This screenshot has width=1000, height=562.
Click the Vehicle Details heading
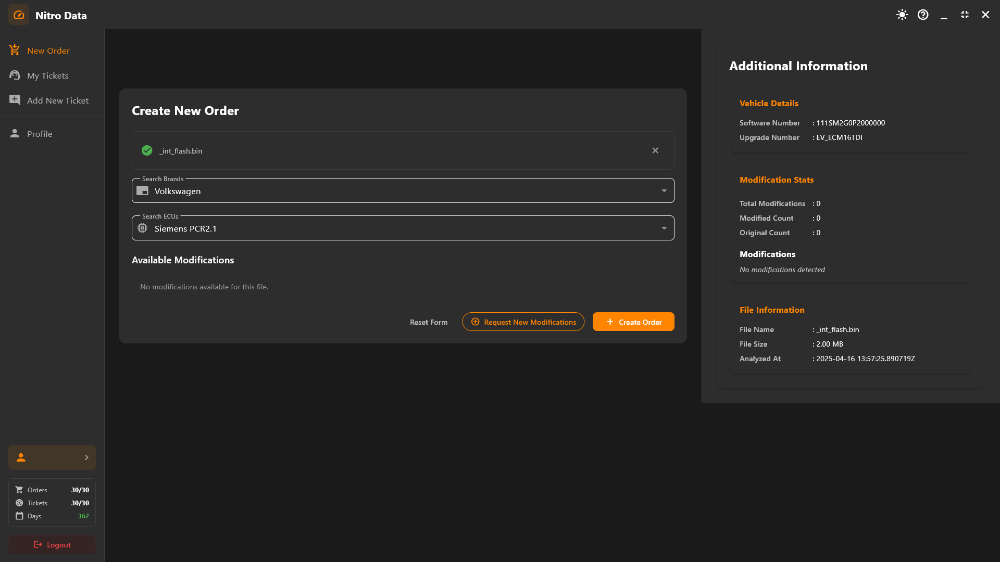pyautogui.click(x=768, y=103)
